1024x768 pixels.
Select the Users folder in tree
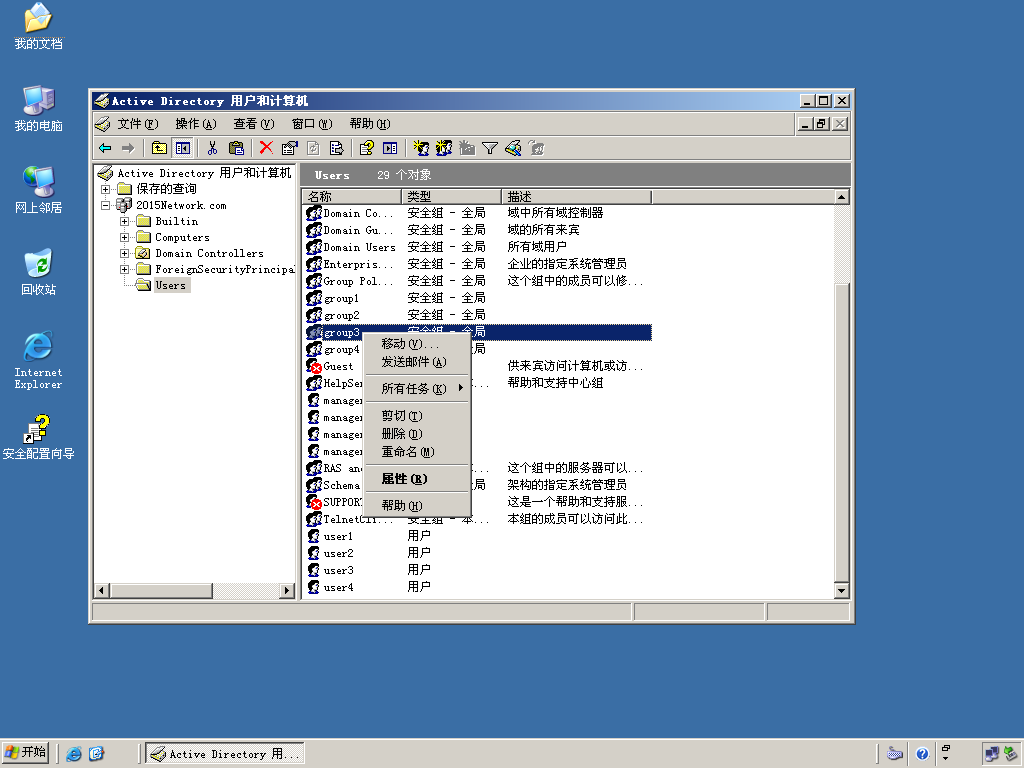pos(170,285)
